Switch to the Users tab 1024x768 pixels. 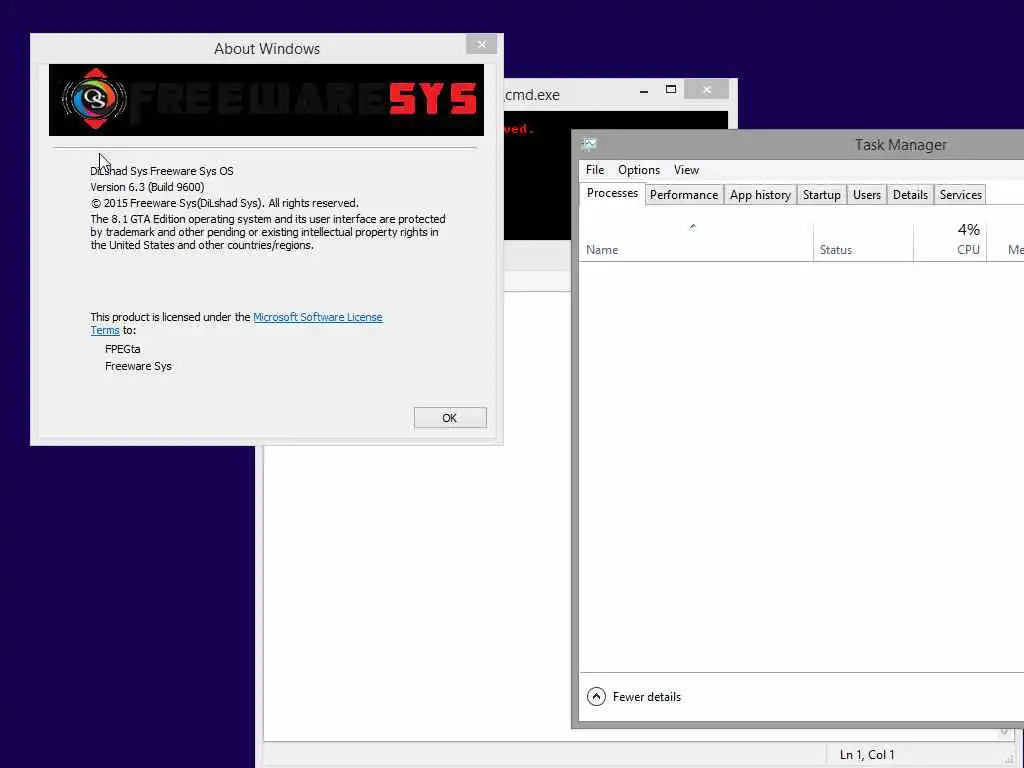[867, 195]
